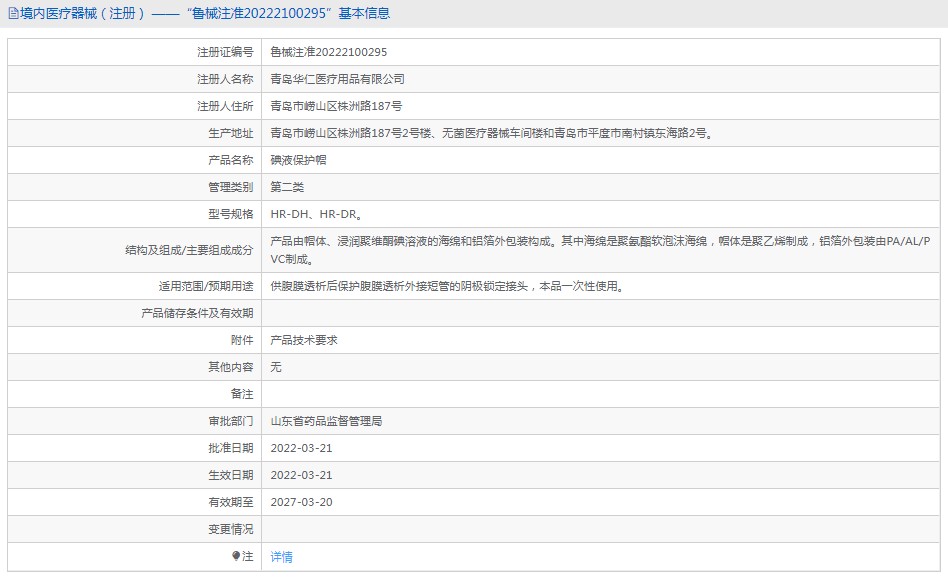Click the 审批部门 label
948x582 pixels.
pyautogui.click(x=230, y=421)
